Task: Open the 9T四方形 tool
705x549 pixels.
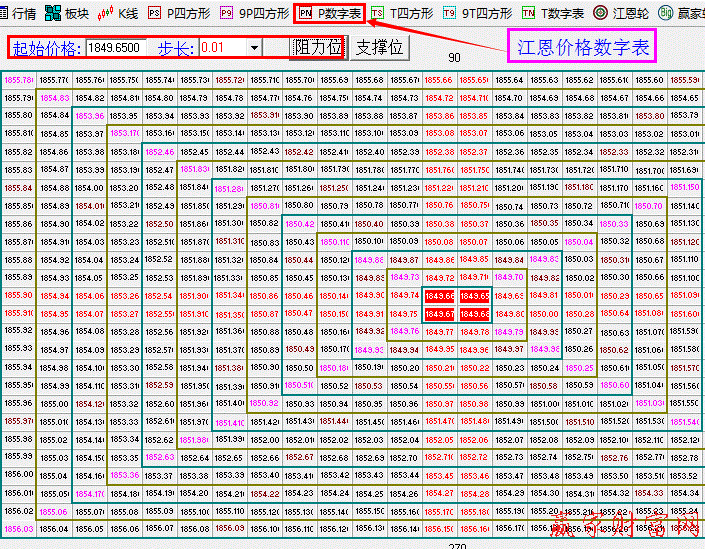Action: coord(478,13)
